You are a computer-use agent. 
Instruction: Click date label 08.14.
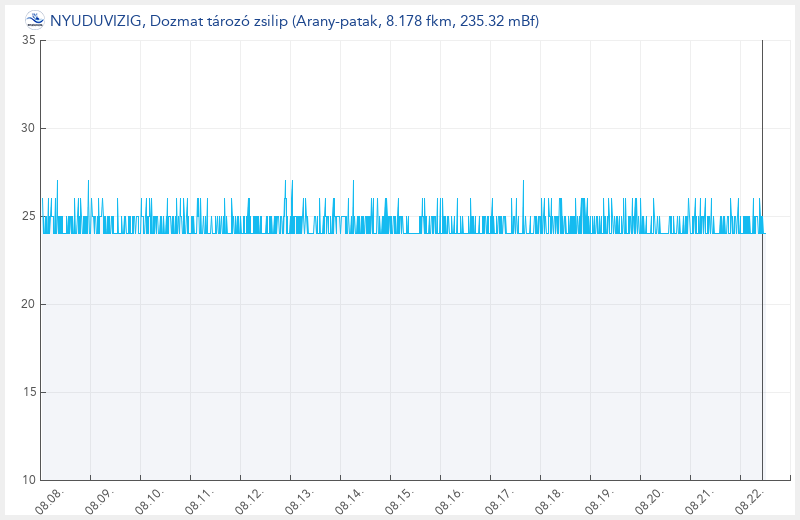[350, 501]
